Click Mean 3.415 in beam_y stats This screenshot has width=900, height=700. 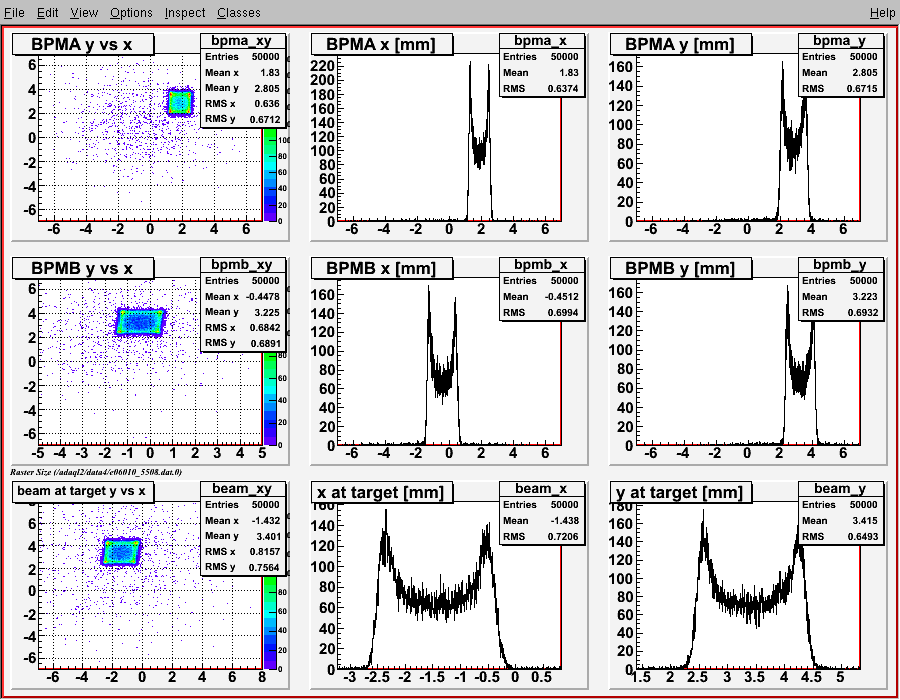pos(840,520)
